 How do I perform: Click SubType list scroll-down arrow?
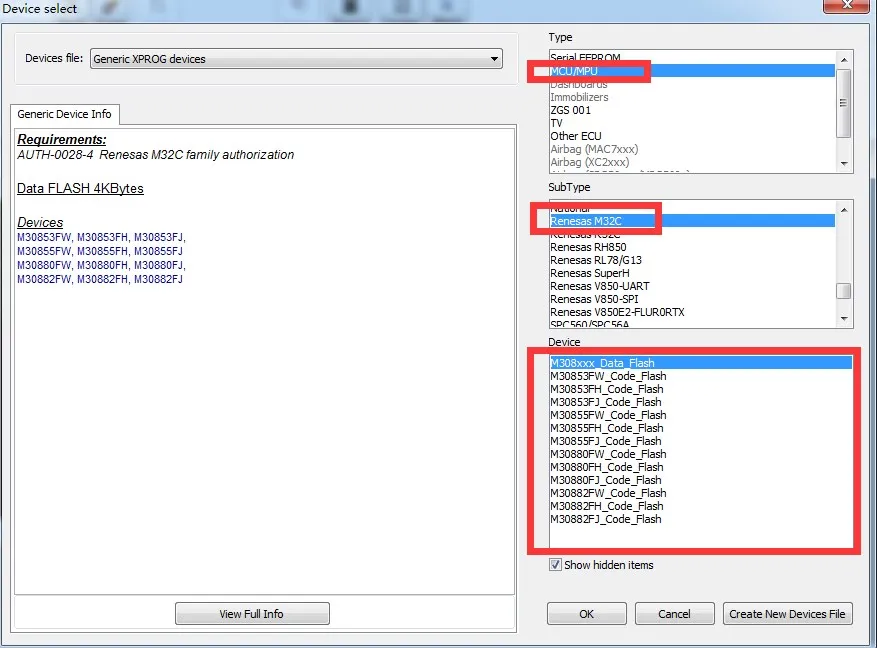click(844, 319)
